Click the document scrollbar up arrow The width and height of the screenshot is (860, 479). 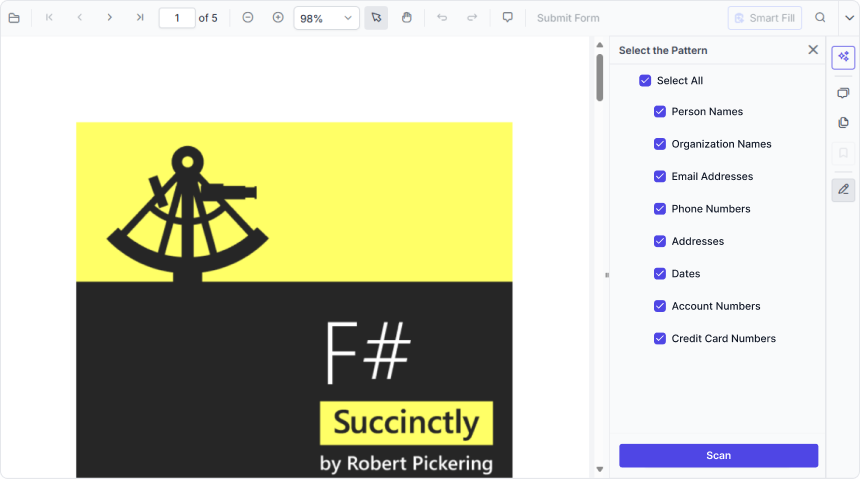[x=599, y=45]
